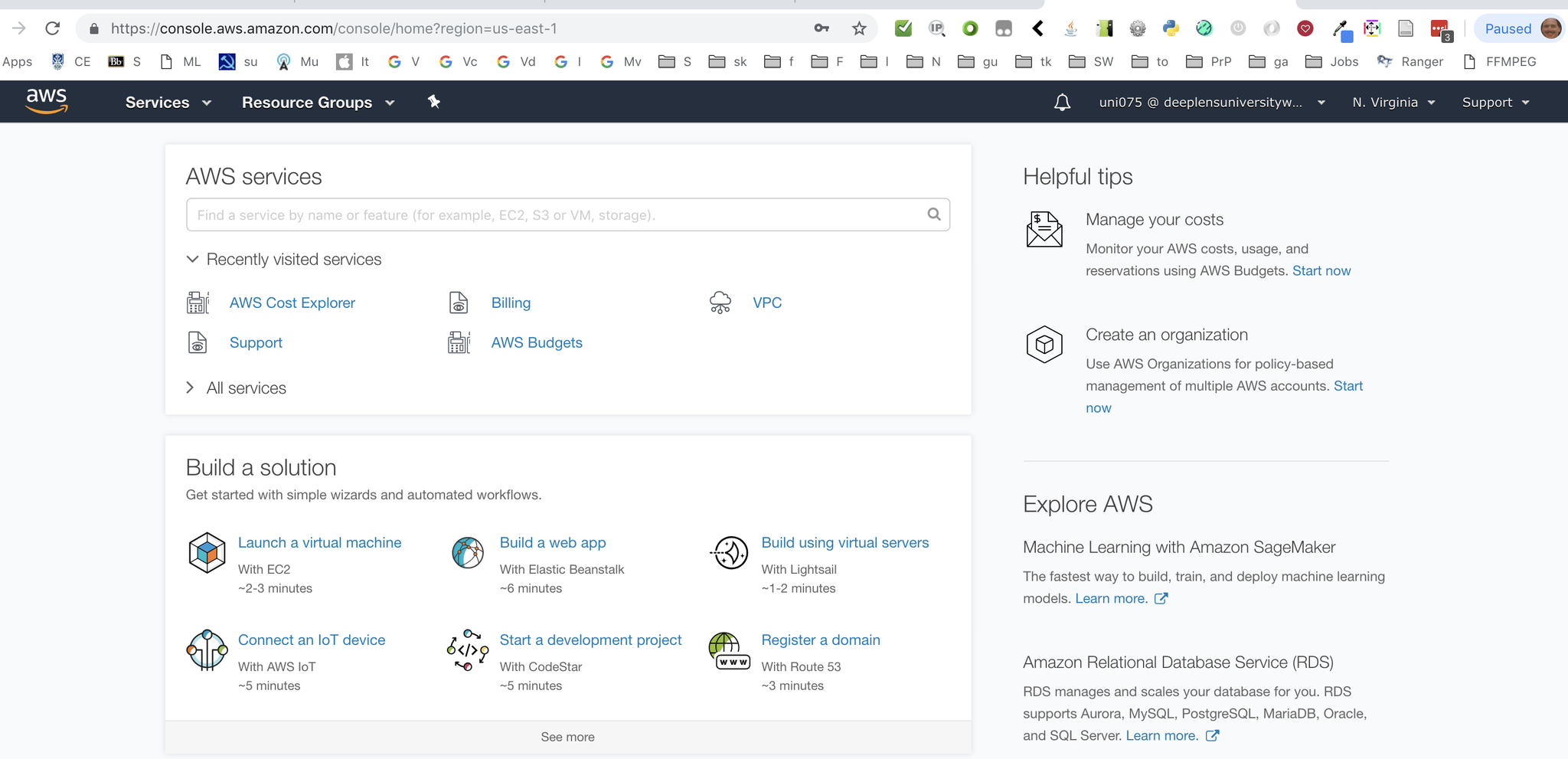Click the Create an organization cube icon

pos(1044,345)
